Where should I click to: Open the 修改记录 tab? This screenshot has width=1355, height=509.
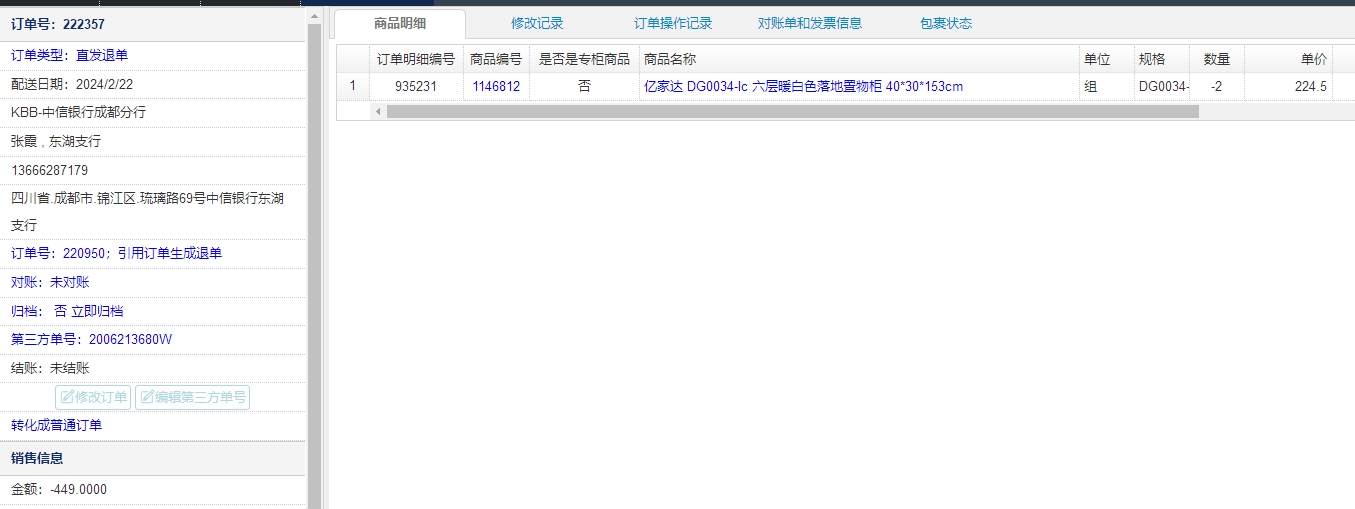(x=537, y=24)
